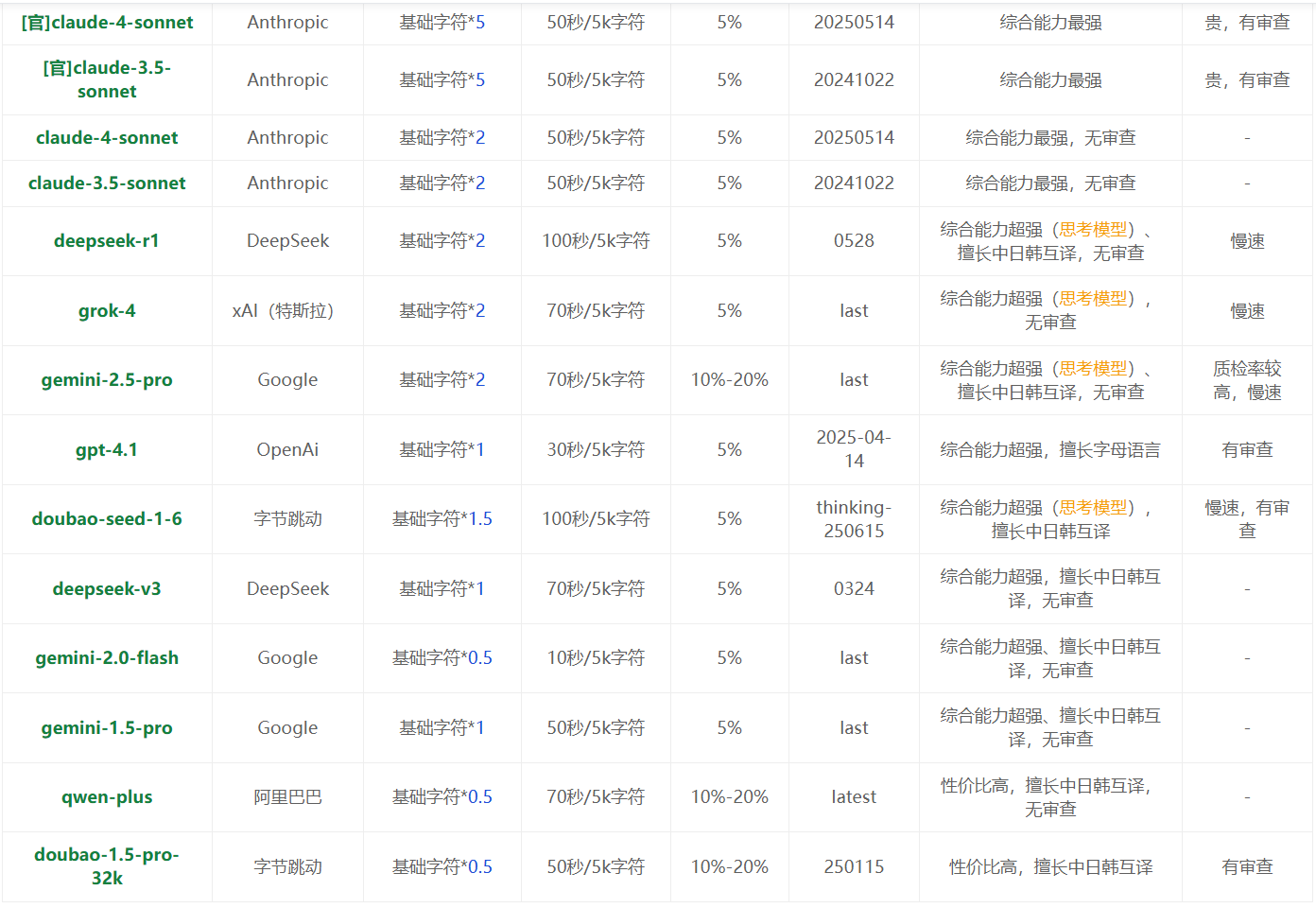Click 慢速 remark in the grok-4 row
1316x908 pixels.
pos(1247,311)
